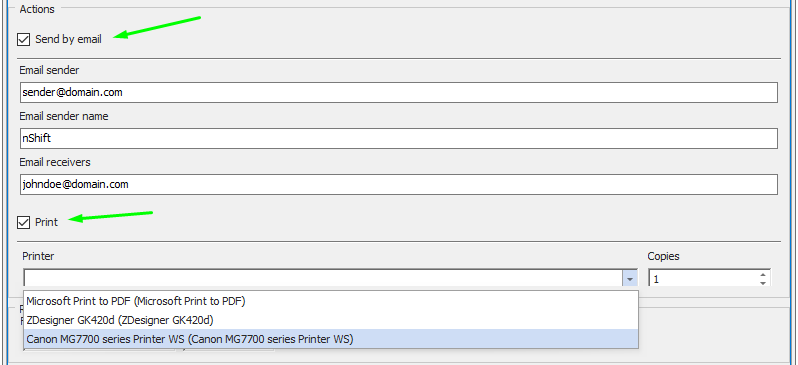Click johndoe@domain.com in receivers field
This screenshot has height=365, width=798.
point(75,184)
